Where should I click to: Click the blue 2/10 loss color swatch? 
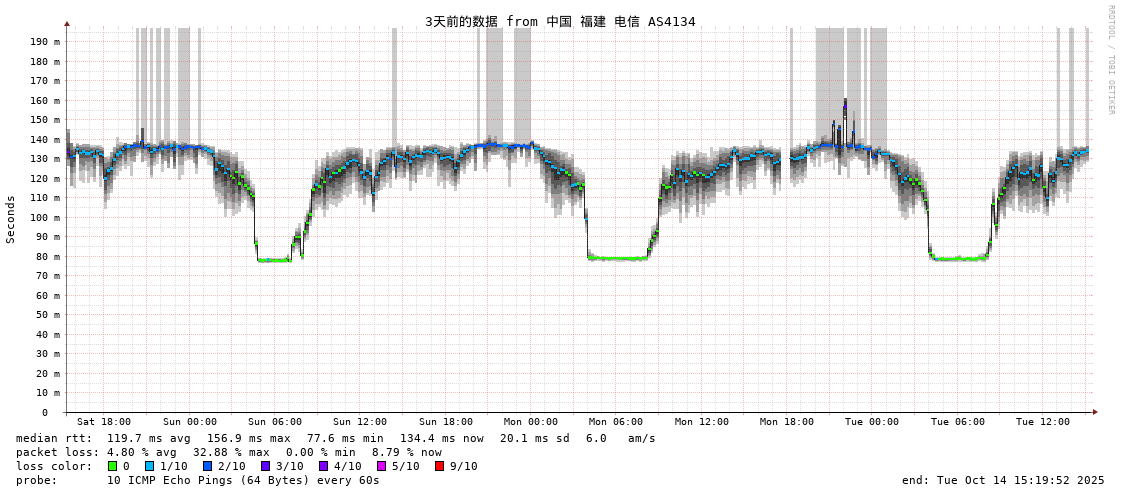click(208, 466)
